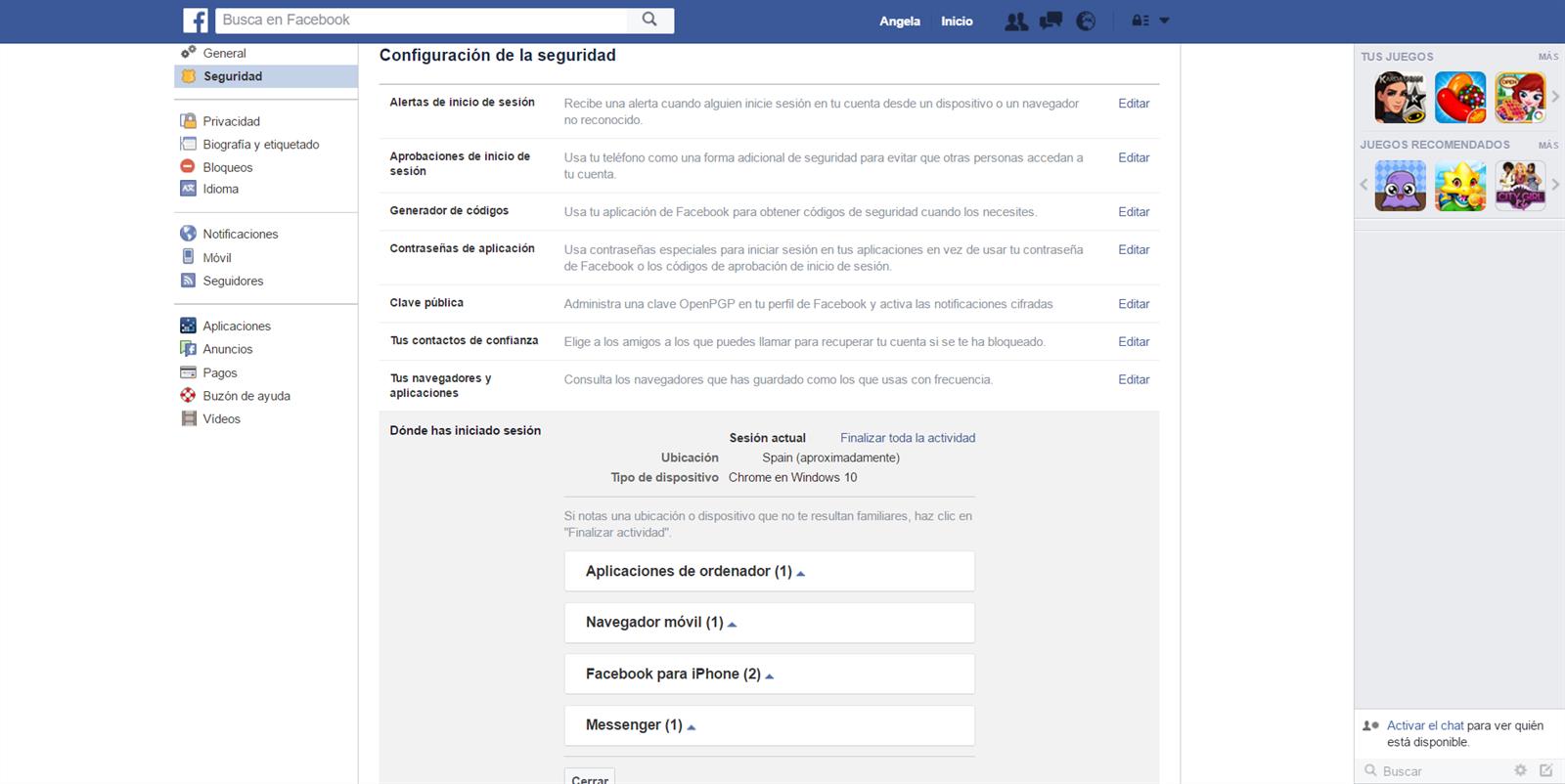Screen dimensions: 1565x784
Task: Open first game under Tus Juegos
Action: 1401,98
